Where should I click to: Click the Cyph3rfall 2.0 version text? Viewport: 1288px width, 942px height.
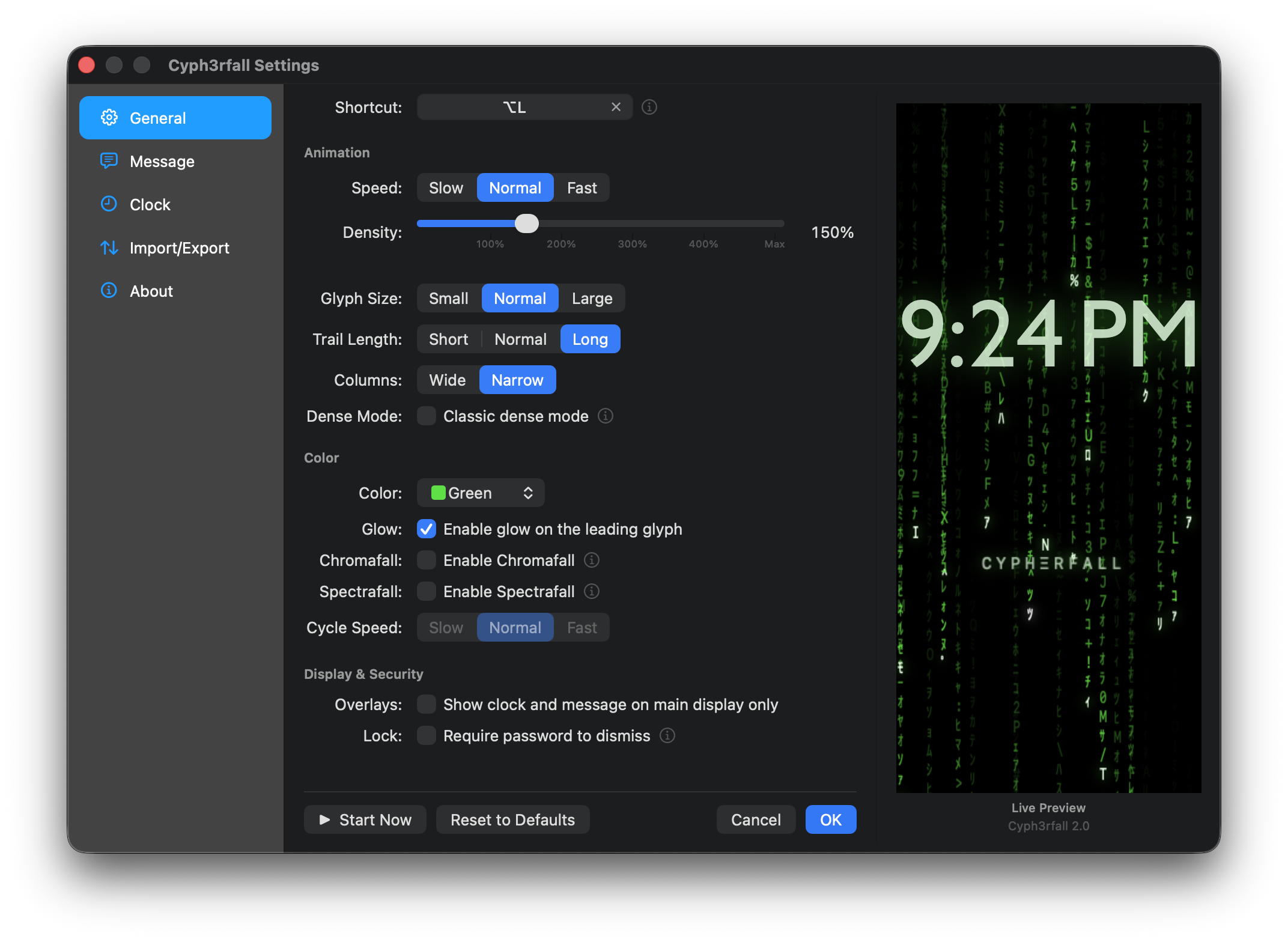[1048, 826]
